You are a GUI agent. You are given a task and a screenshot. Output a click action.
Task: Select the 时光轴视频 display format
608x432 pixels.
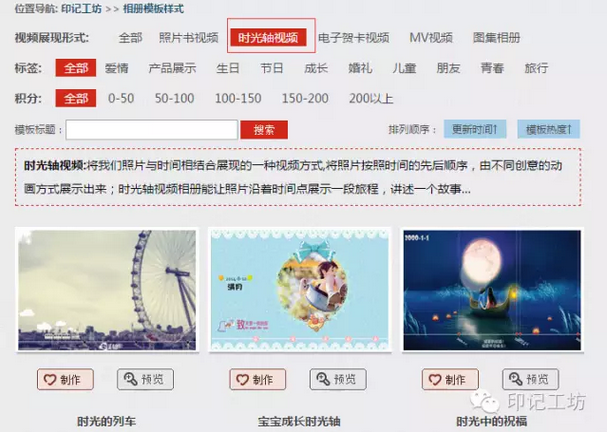click(x=268, y=38)
